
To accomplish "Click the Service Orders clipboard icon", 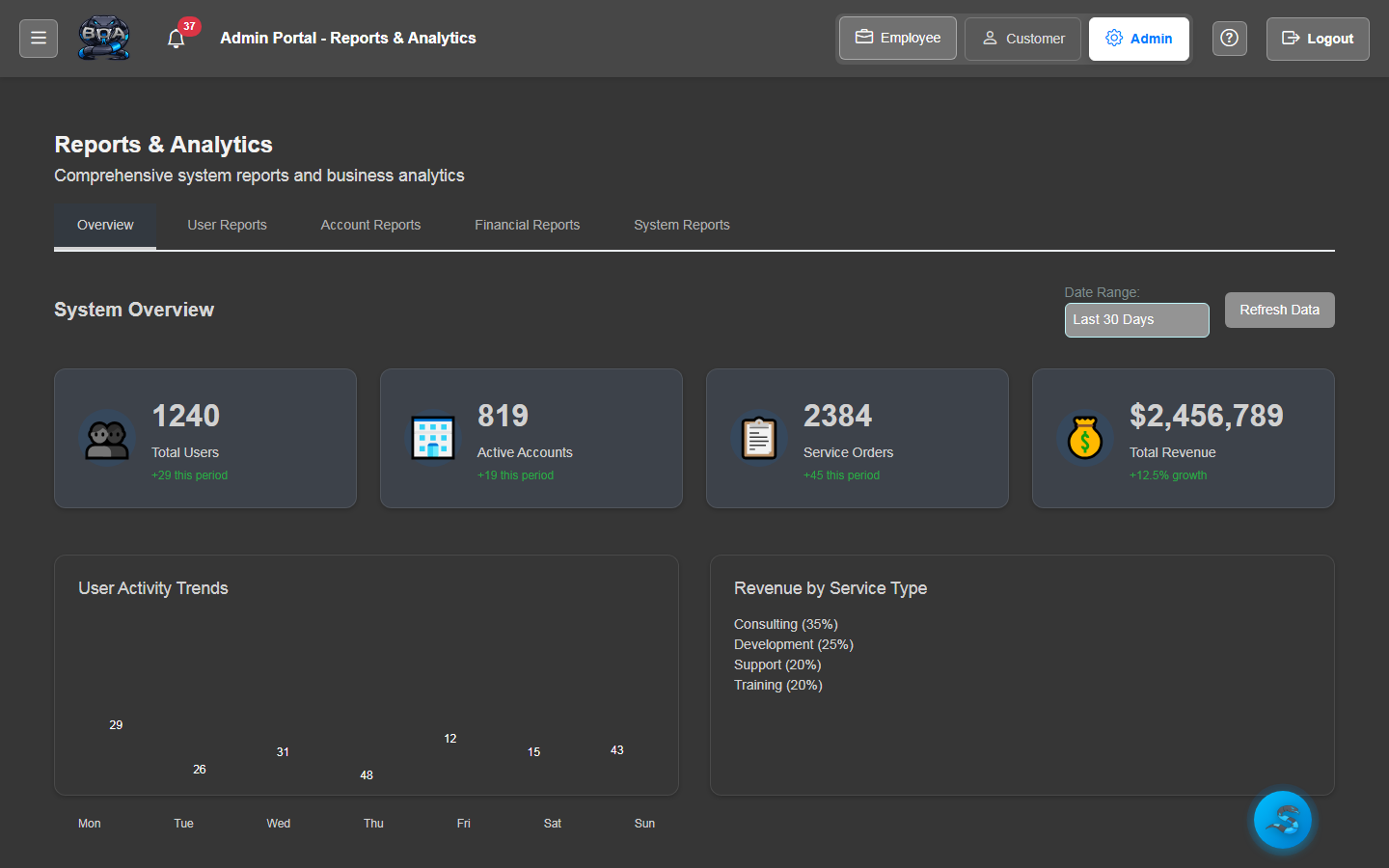I will [759, 437].
